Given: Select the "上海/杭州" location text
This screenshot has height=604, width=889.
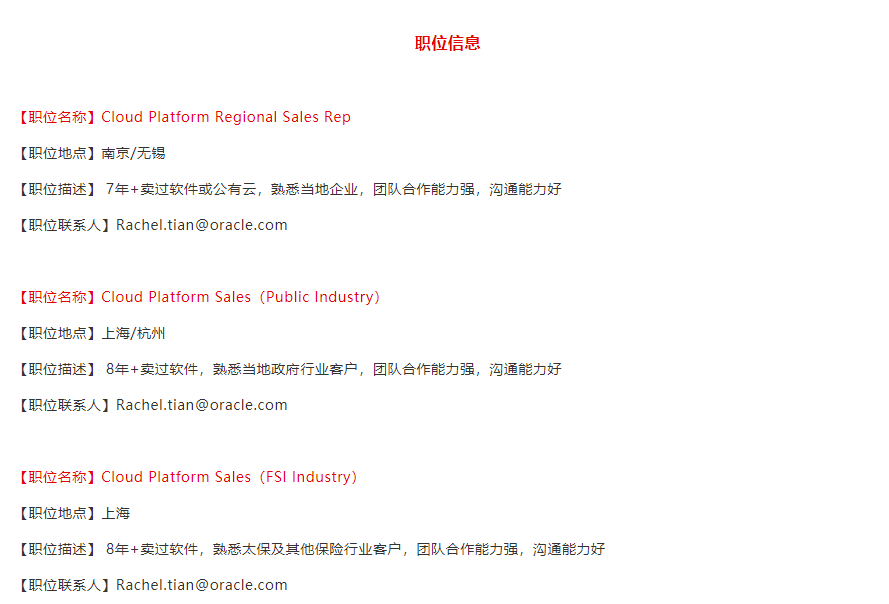Looking at the screenshot, I should [x=133, y=333].
